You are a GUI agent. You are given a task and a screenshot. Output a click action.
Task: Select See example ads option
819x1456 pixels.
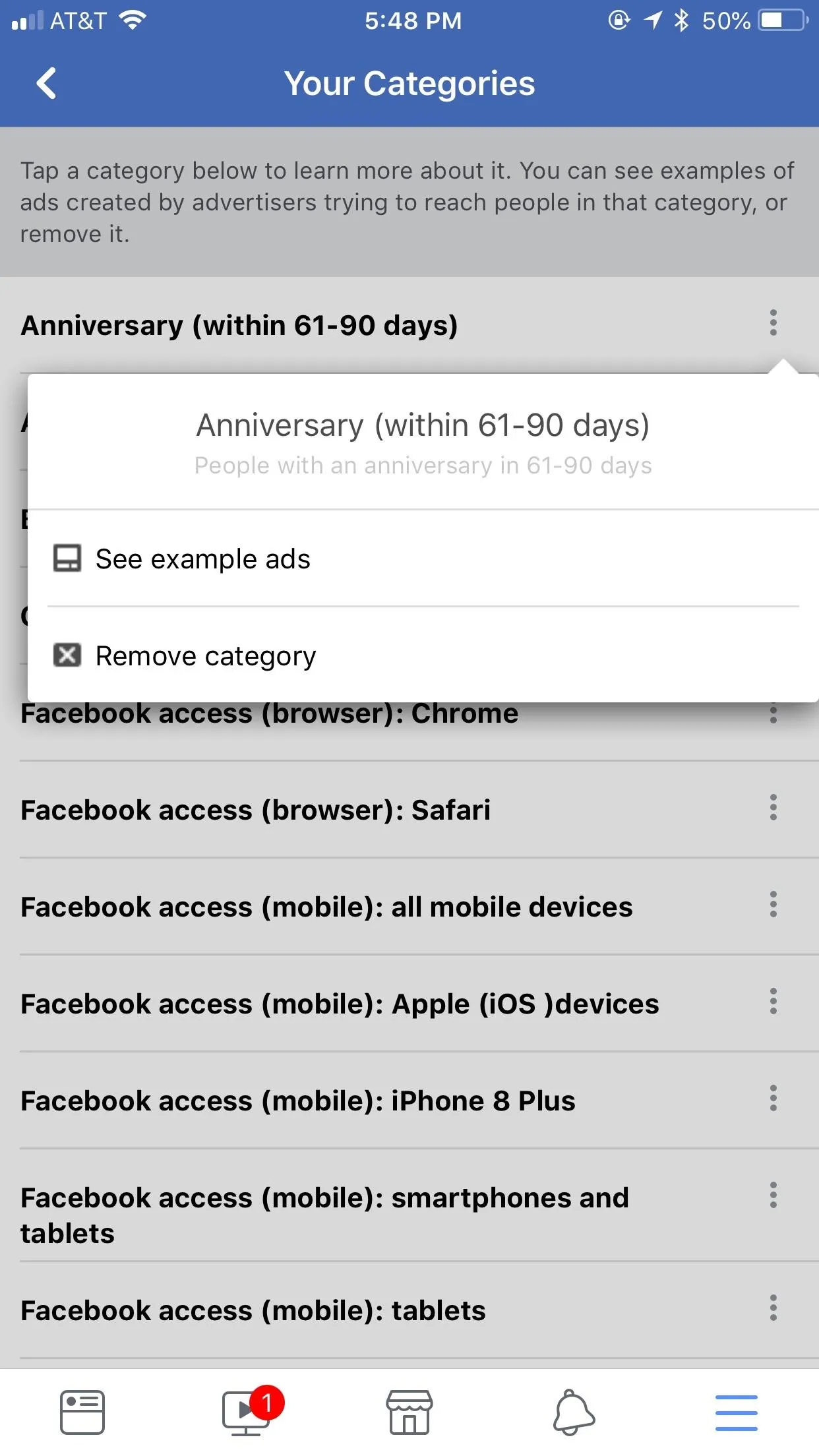[423, 559]
